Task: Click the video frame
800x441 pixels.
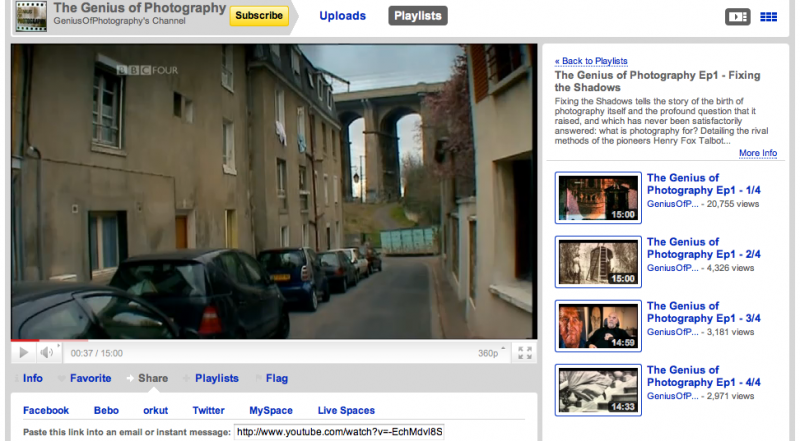Action: (x=274, y=191)
